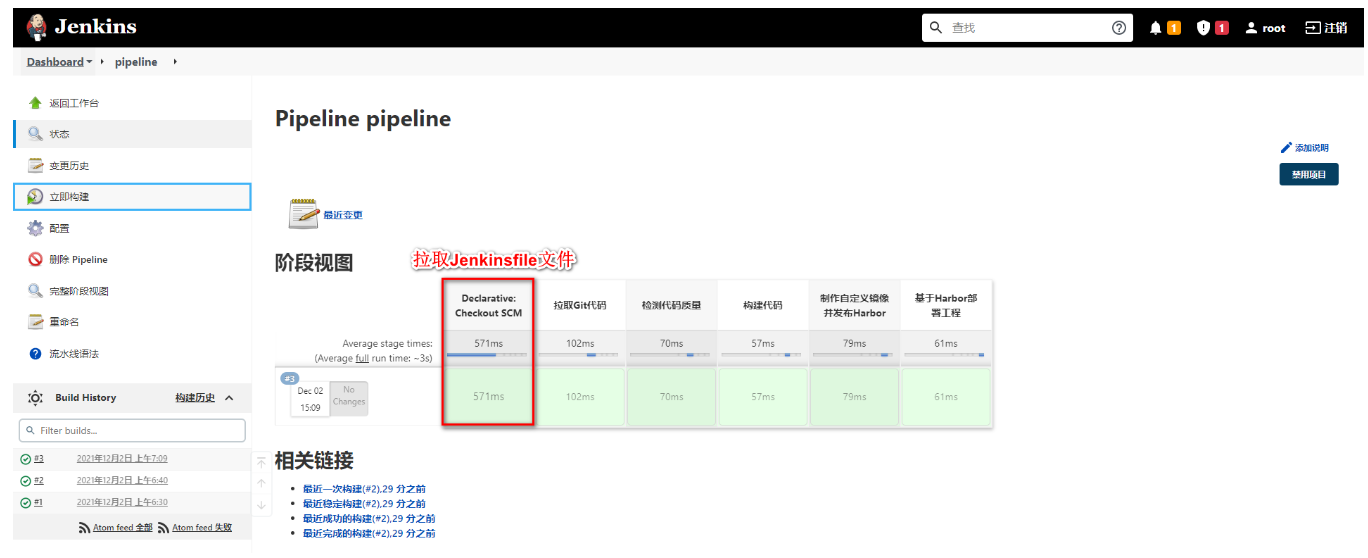Image resolution: width=1368 pixels, height=558 pixels.
Task: Open the search help question mark icon
Action: pyautogui.click(x=1119, y=28)
